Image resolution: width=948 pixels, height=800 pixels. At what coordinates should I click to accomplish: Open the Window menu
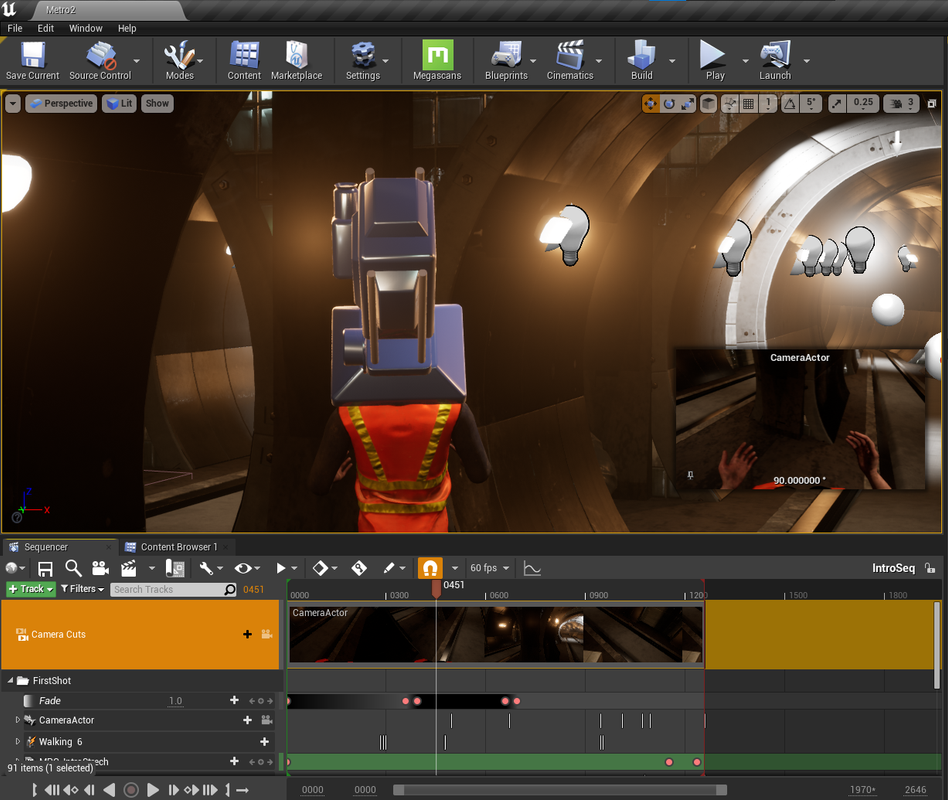[x=86, y=28]
